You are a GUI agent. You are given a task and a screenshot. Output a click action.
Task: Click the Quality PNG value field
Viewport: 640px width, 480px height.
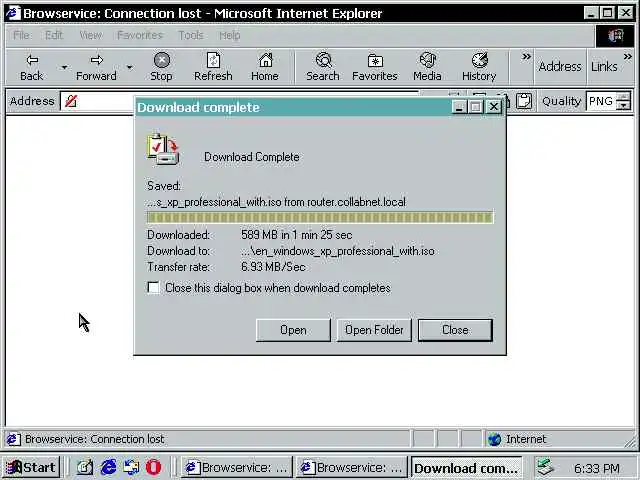click(601, 101)
